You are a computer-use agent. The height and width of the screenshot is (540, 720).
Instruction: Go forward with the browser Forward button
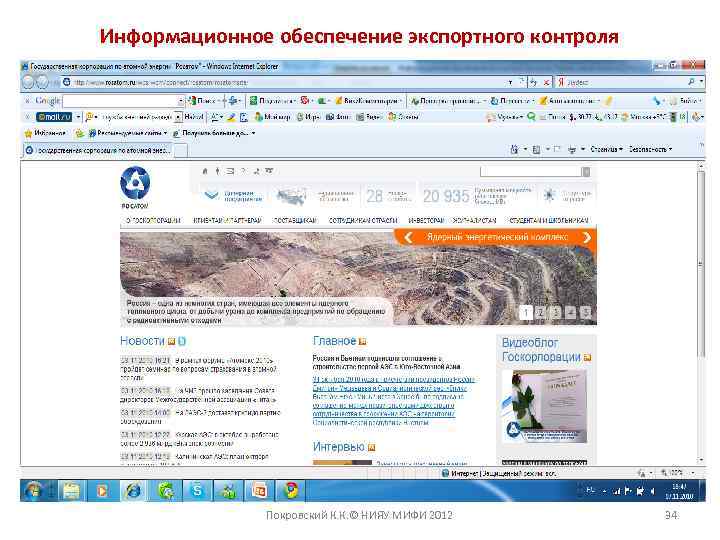(42, 82)
